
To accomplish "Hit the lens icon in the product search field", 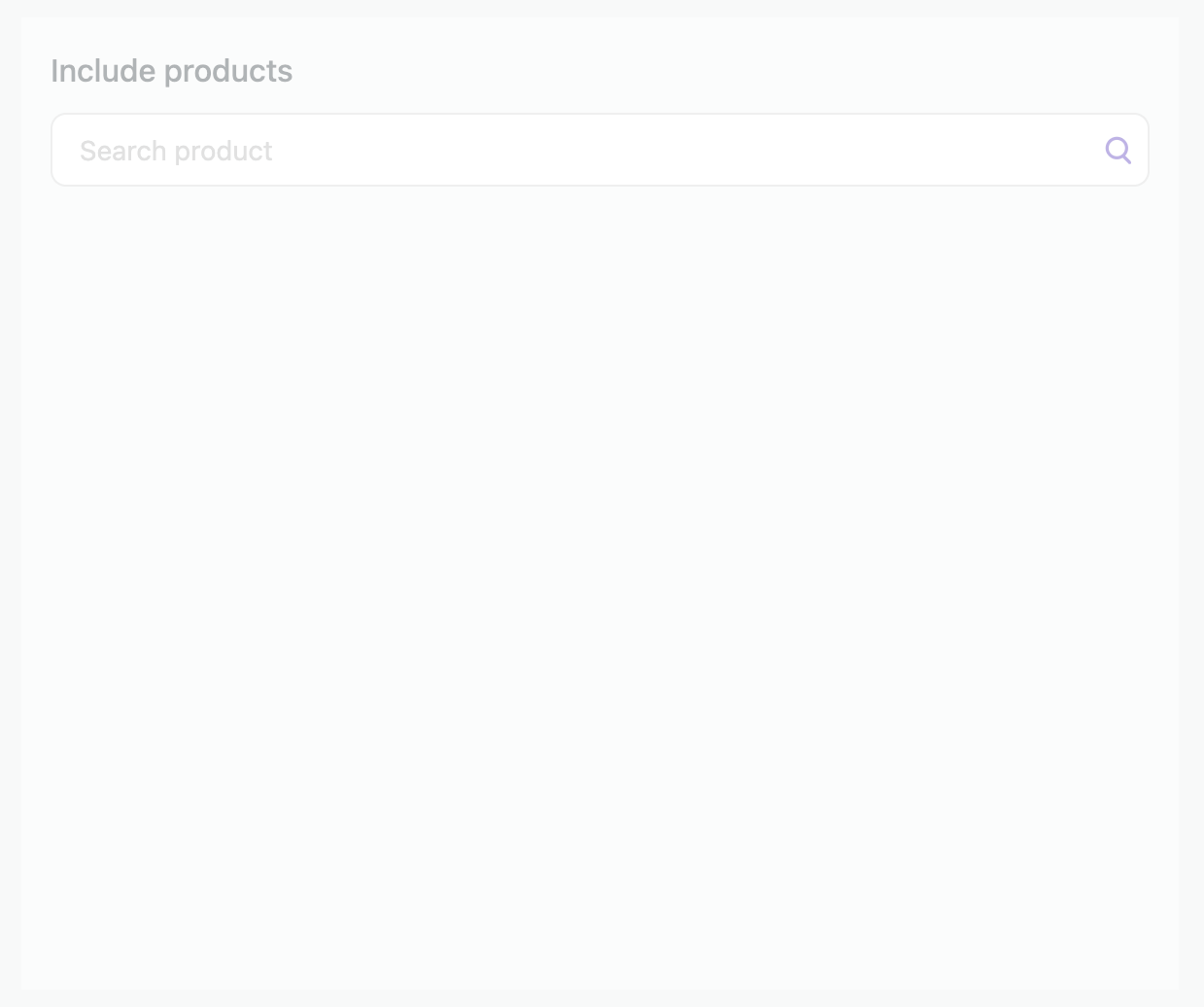I will [1118, 151].
